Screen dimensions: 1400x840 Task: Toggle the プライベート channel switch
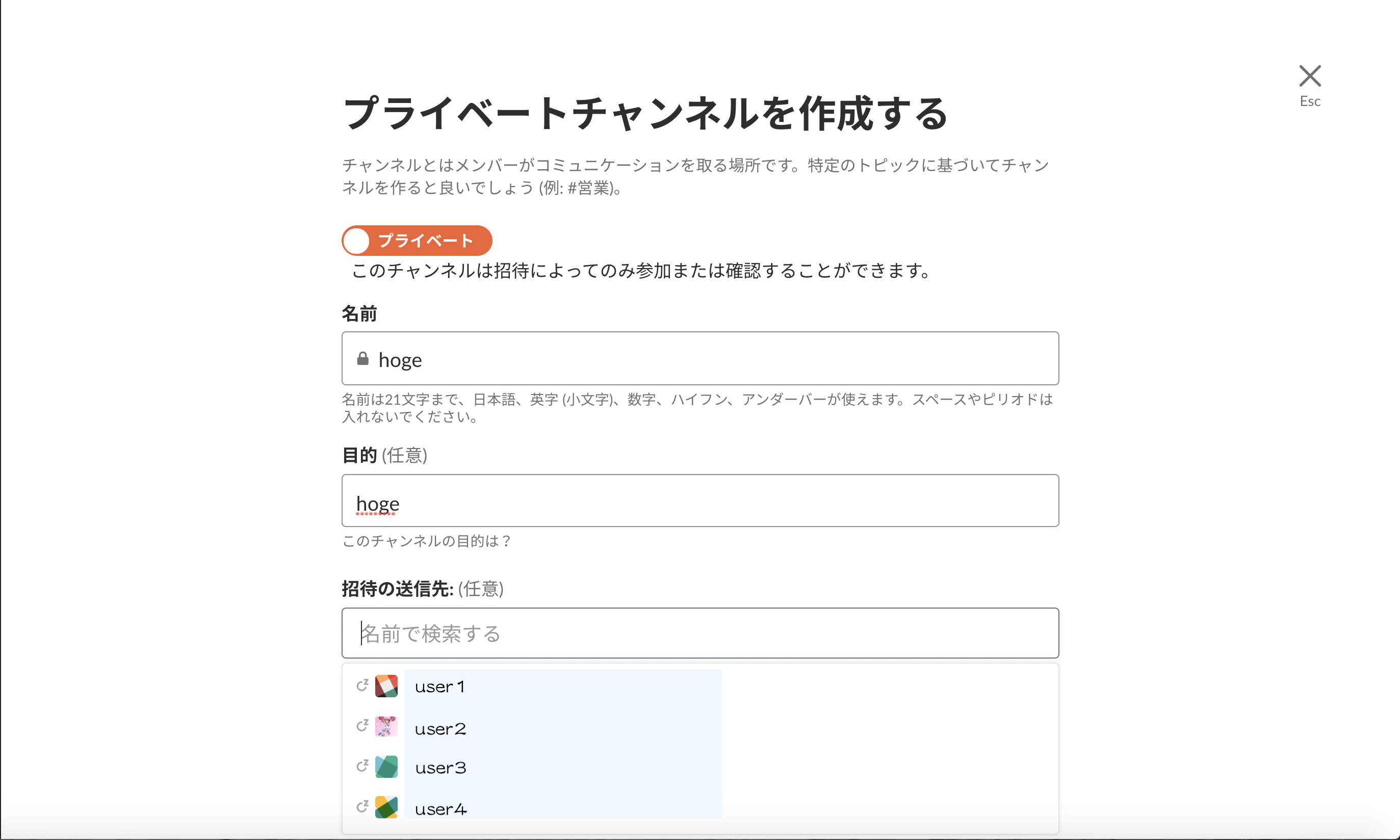click(417, 241)
